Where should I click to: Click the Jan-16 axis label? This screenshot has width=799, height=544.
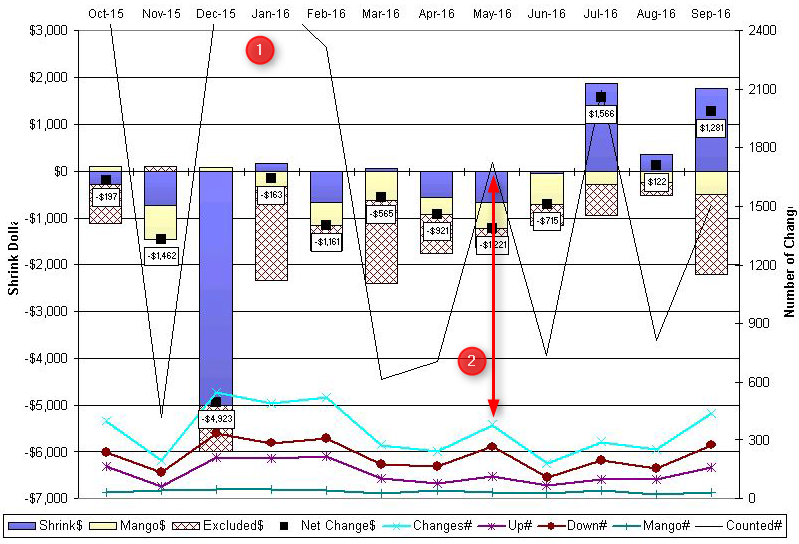point(271,14)
